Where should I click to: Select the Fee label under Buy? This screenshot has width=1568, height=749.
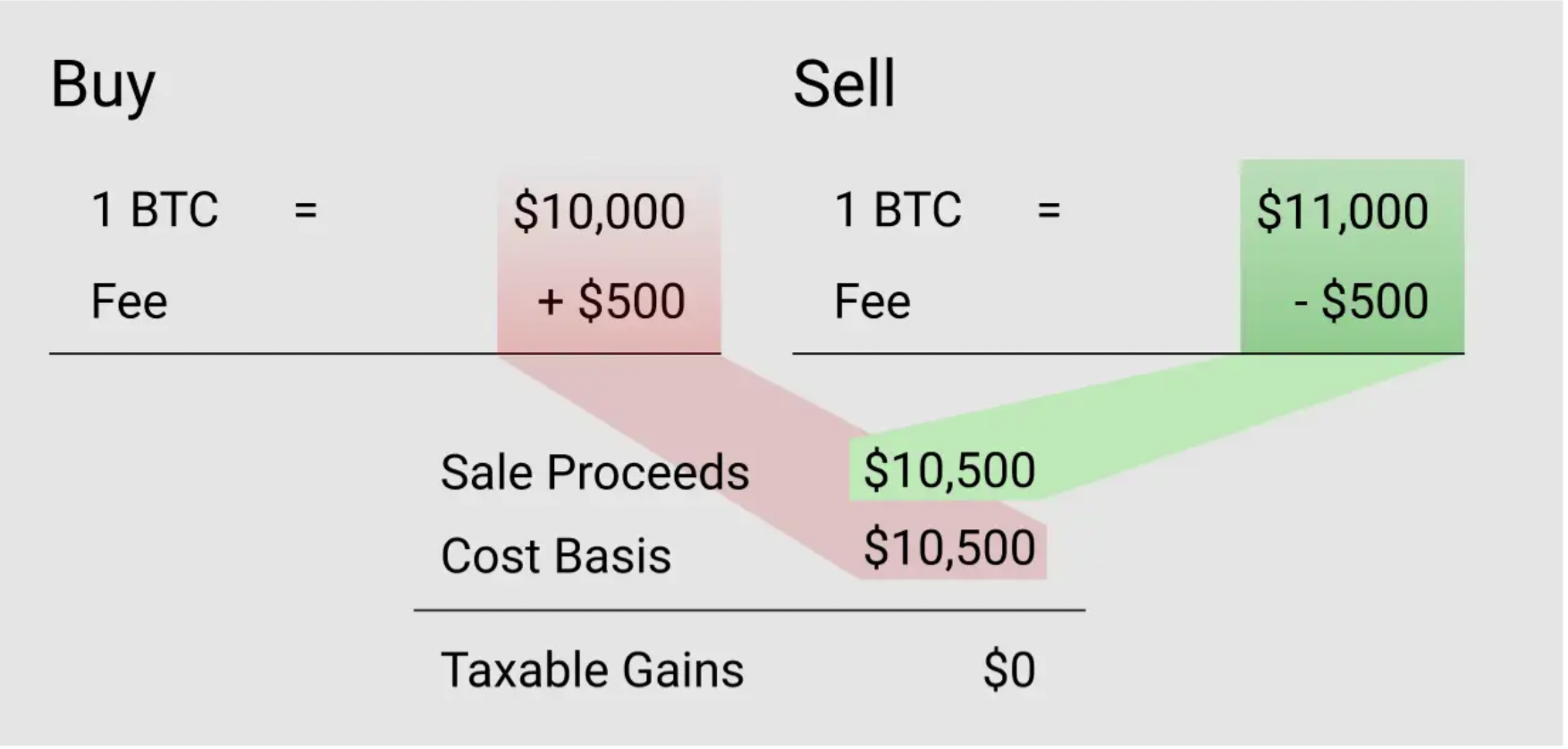click(x=129, y=301)
